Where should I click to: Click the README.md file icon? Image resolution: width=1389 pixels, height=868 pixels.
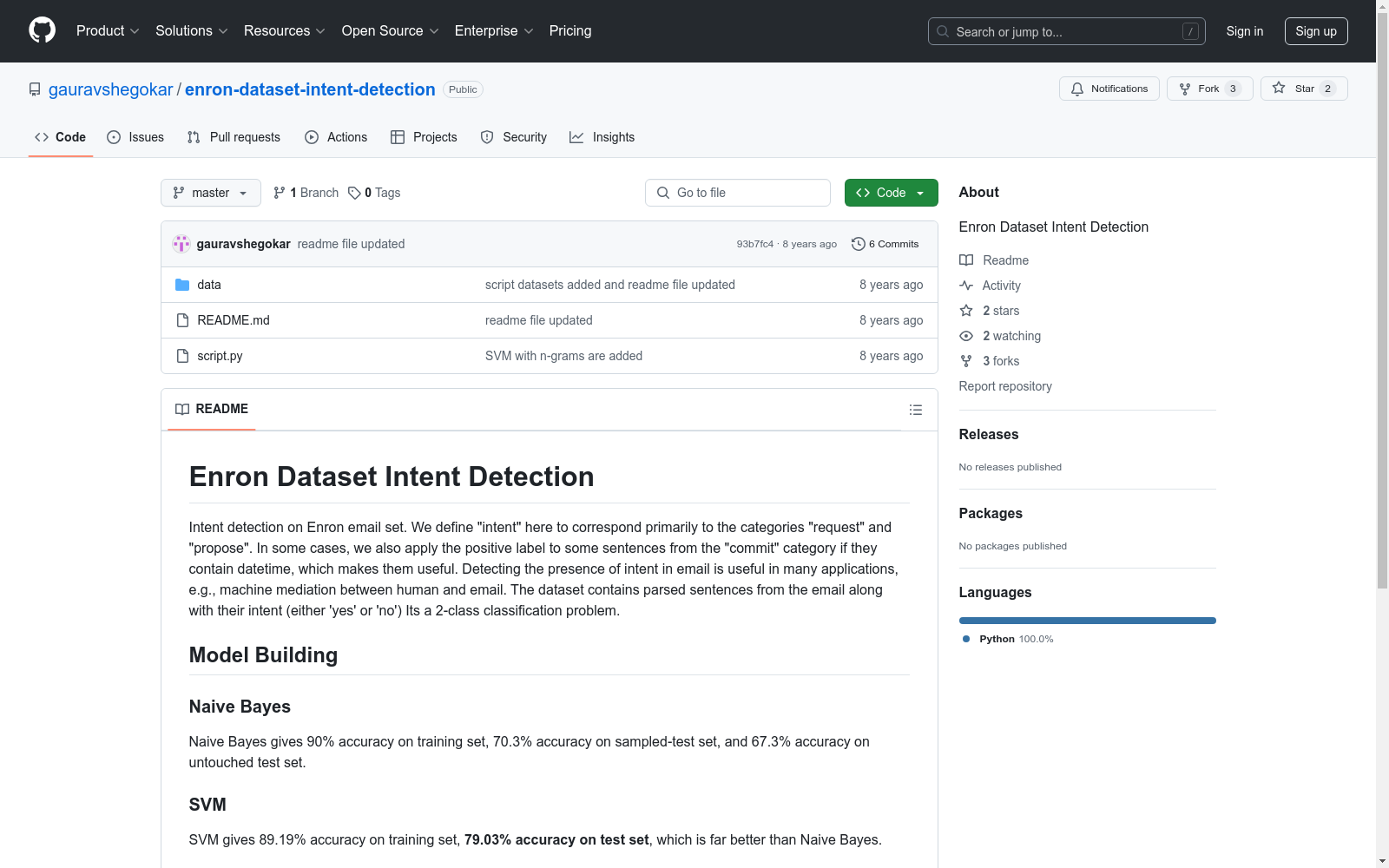point(182,320)
